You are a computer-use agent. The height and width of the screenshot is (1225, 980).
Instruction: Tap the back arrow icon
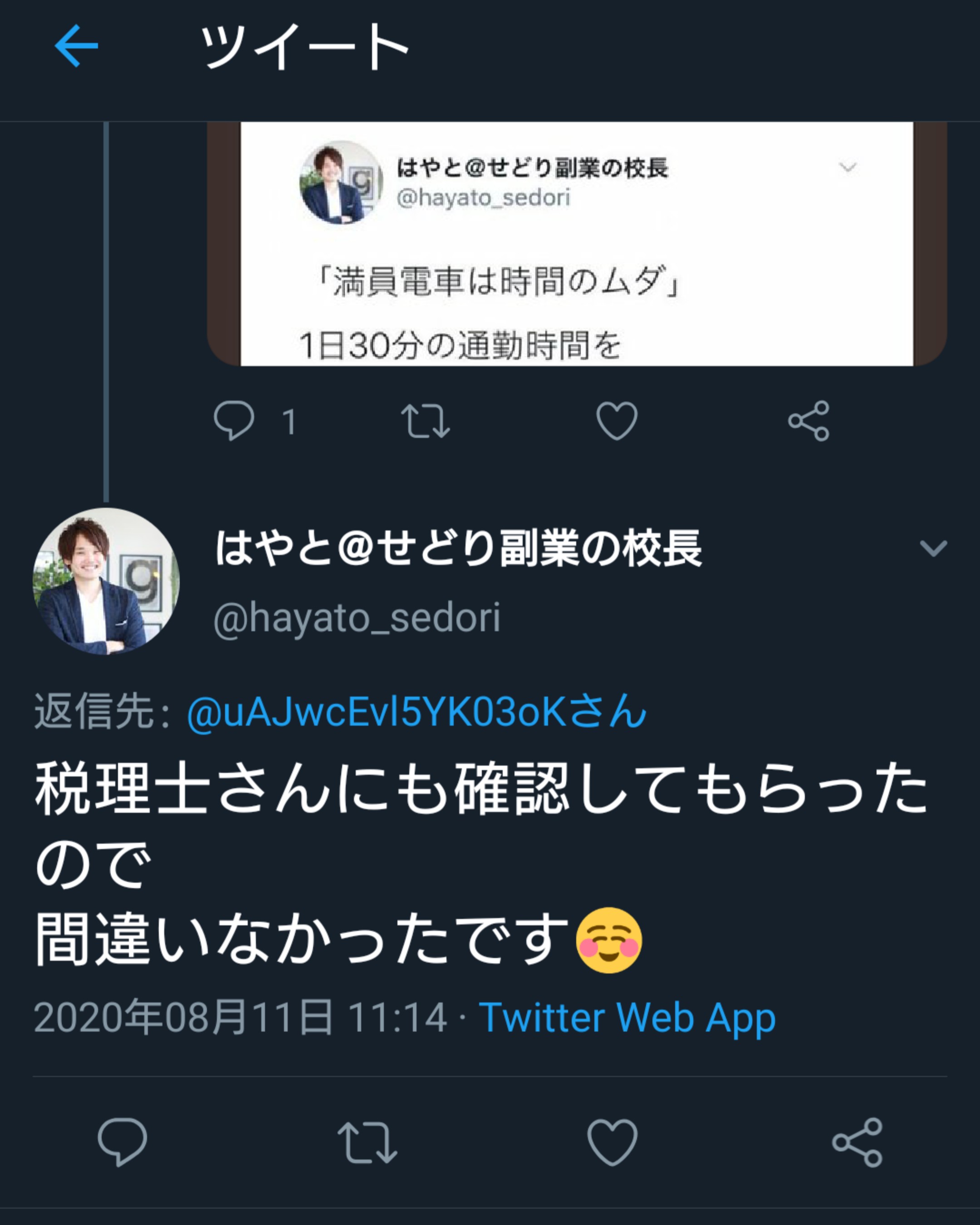(x=76, y=46)
